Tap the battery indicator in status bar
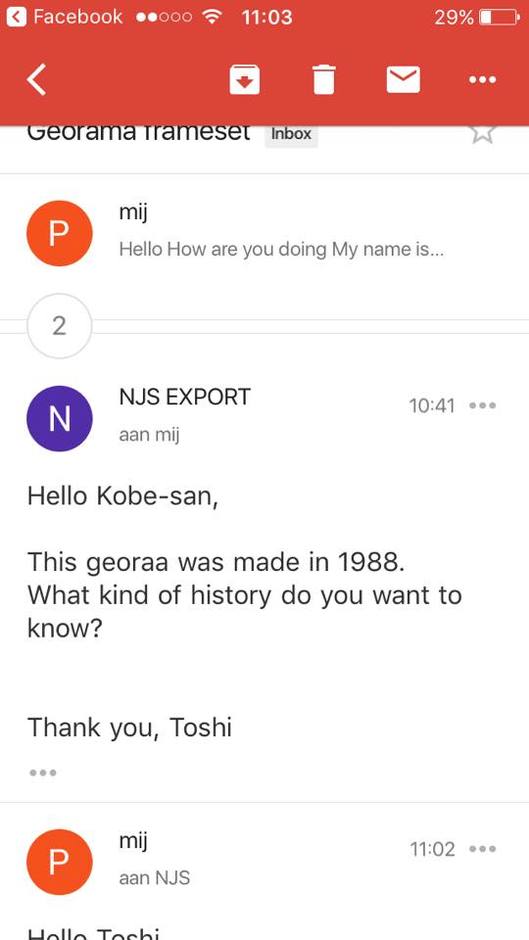The height and width of the screenshot is (940, 529). coord(499,17)
